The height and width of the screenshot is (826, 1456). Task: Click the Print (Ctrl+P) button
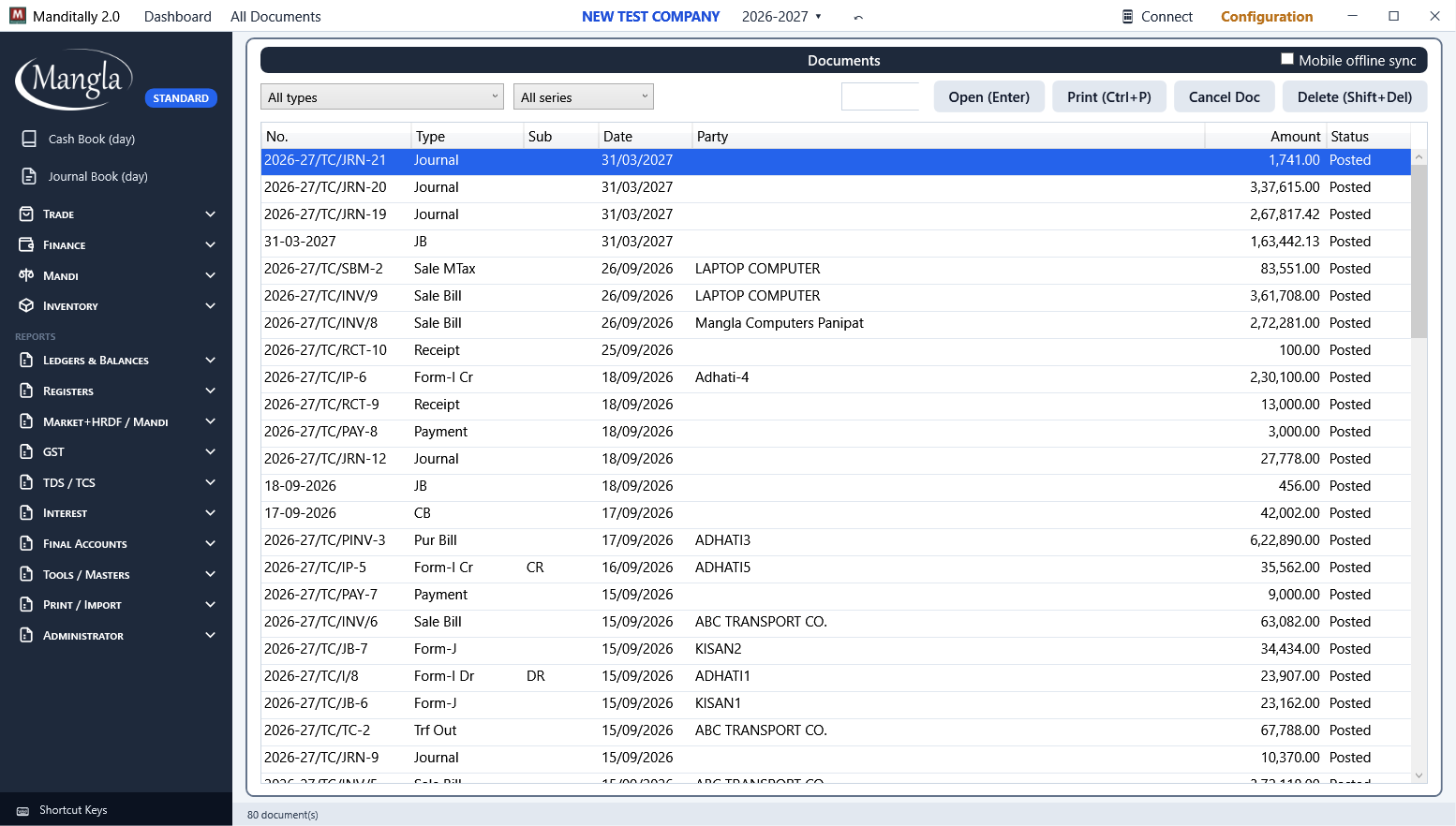pyautogui.click(x=1109, y=96)
